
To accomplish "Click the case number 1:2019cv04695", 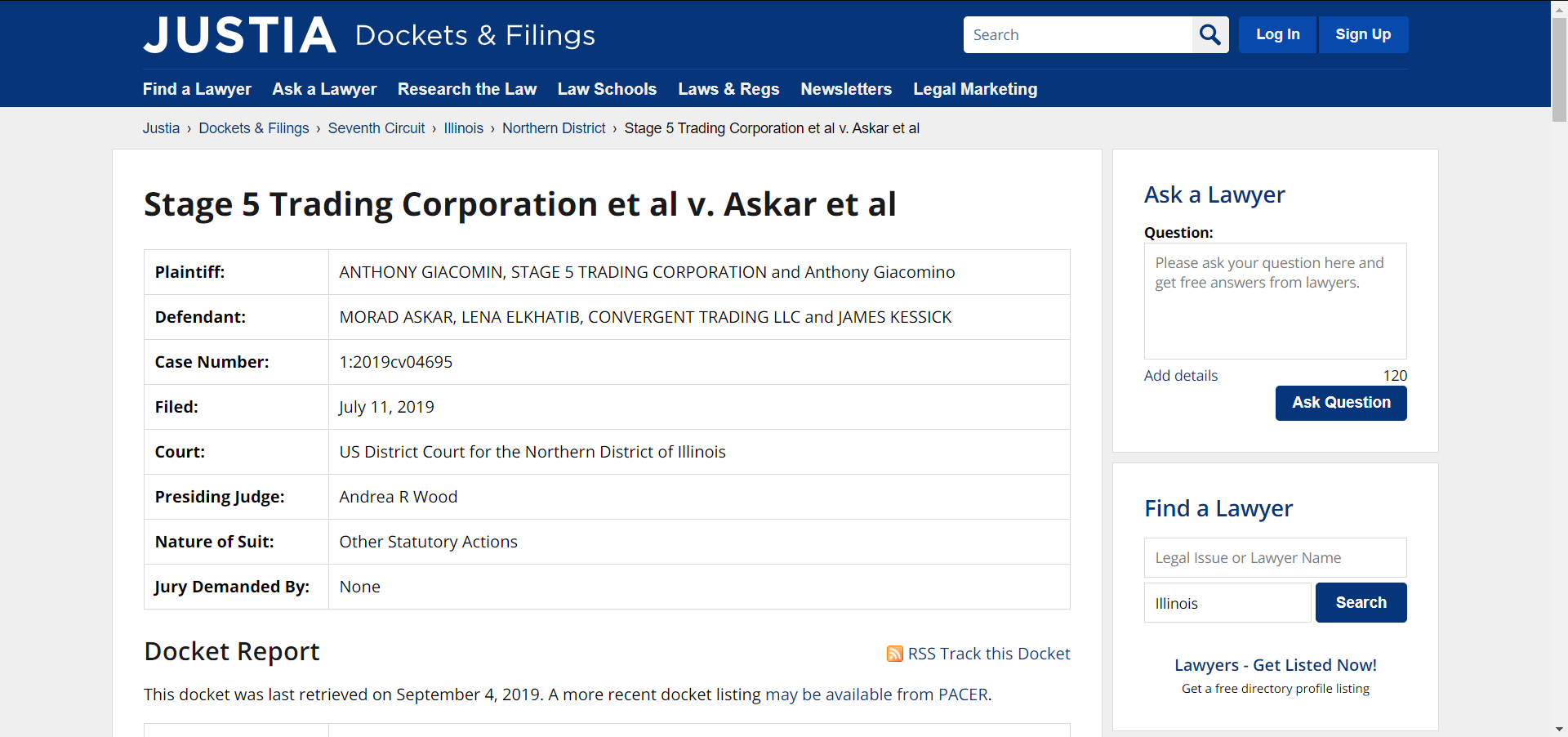I will pyautogui.click(x=396, y=362).
